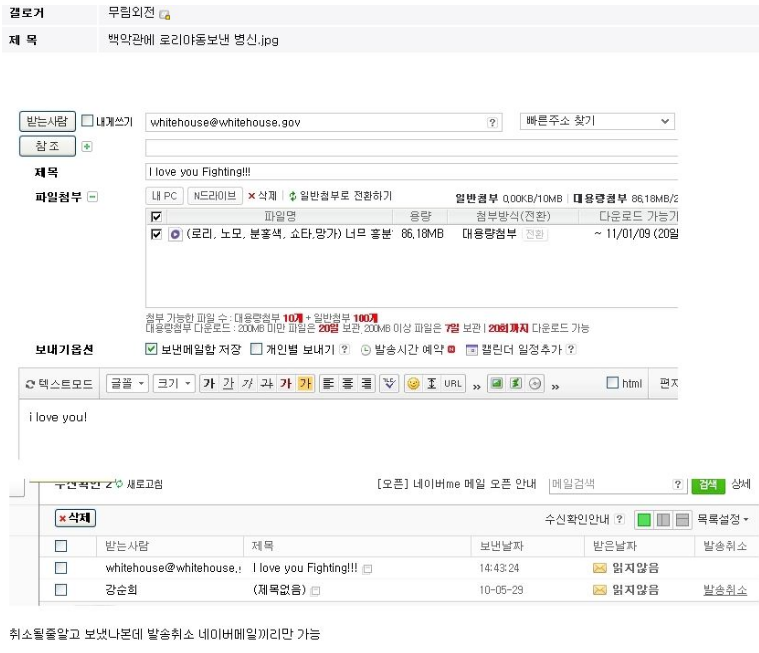Click green 검색 search button
Screen dimensions: 759x653
click(708, 485)
